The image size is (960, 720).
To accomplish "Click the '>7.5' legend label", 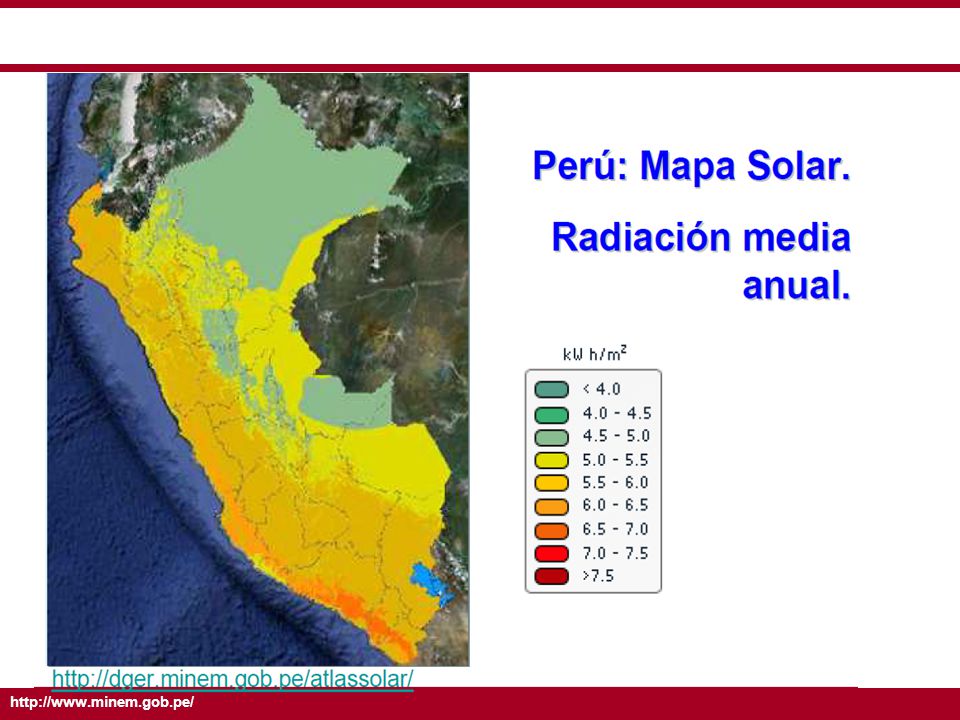I will (598, 576).
